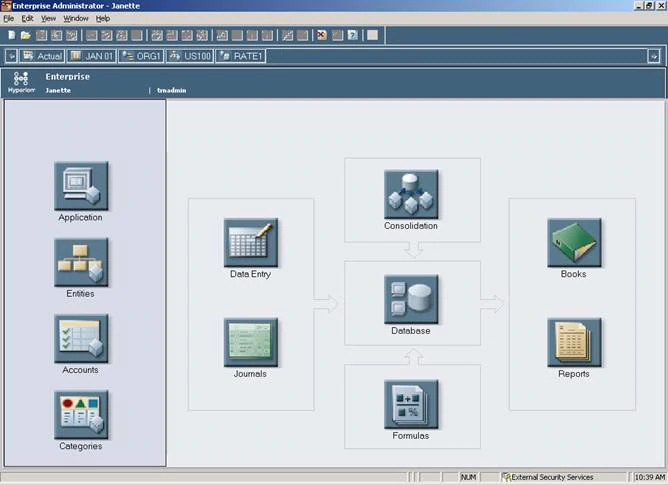Open the Database module icon
This screenshot has width=668, height=485.
(x=411, y=299)
